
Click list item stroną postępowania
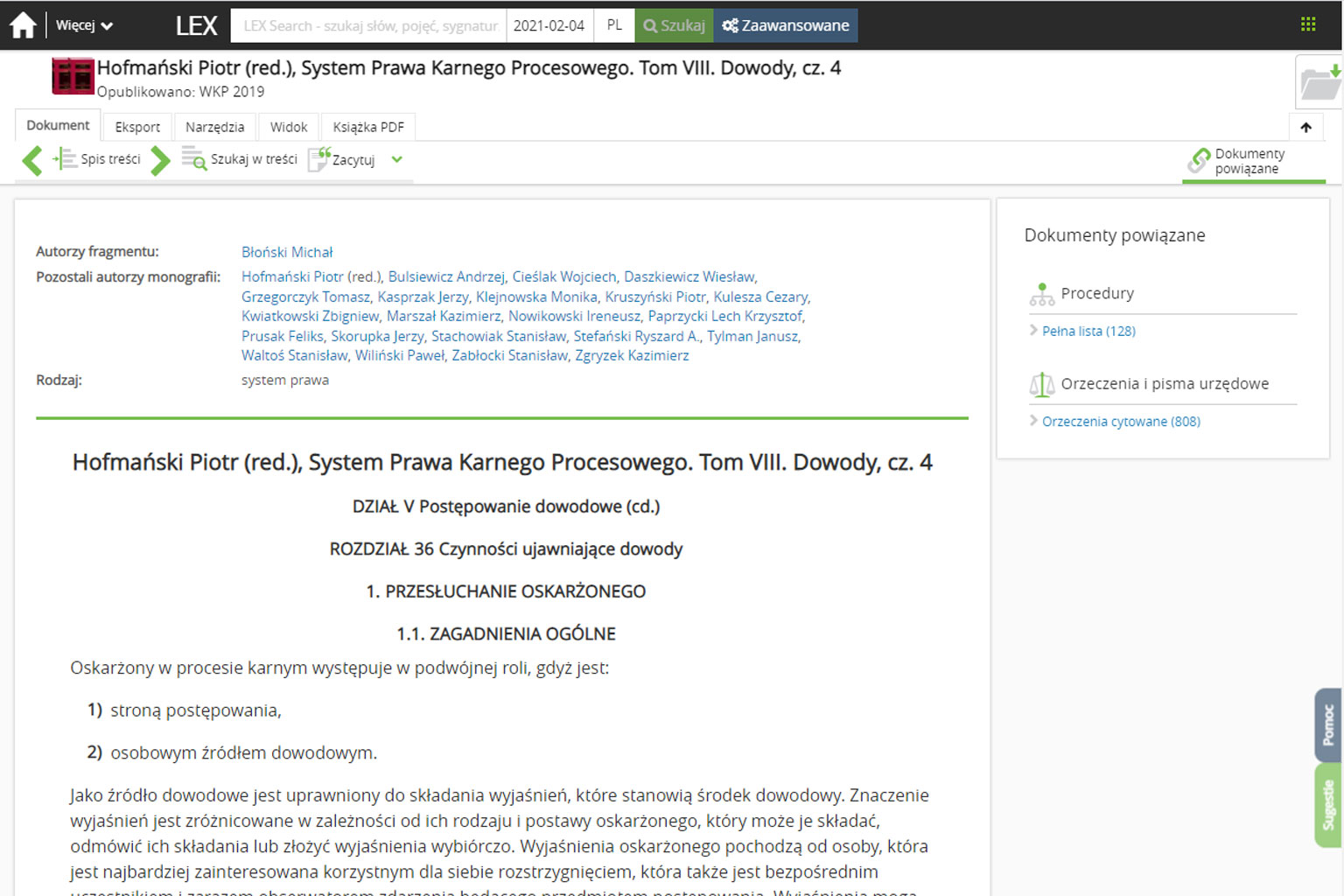[x=196, y=710]
